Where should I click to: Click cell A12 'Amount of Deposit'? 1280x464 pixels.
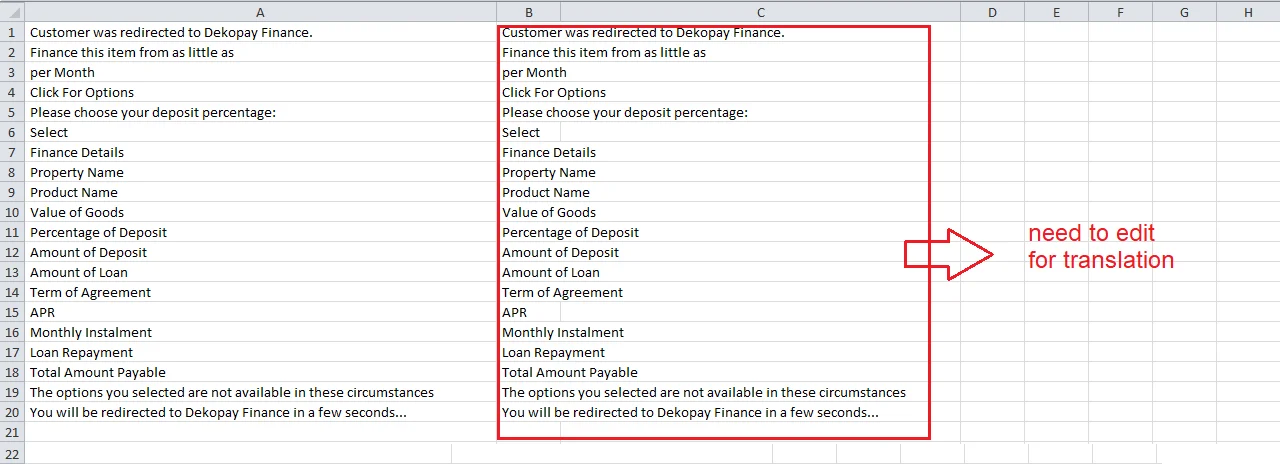pos(88,252)
